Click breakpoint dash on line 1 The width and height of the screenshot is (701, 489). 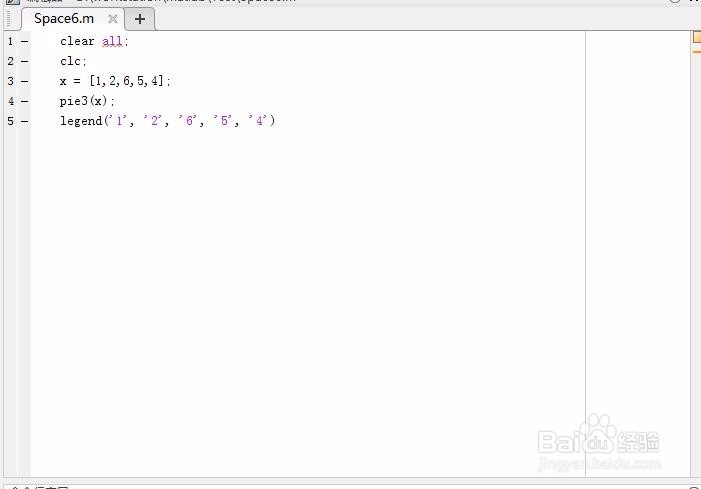[x=24, y=42]
